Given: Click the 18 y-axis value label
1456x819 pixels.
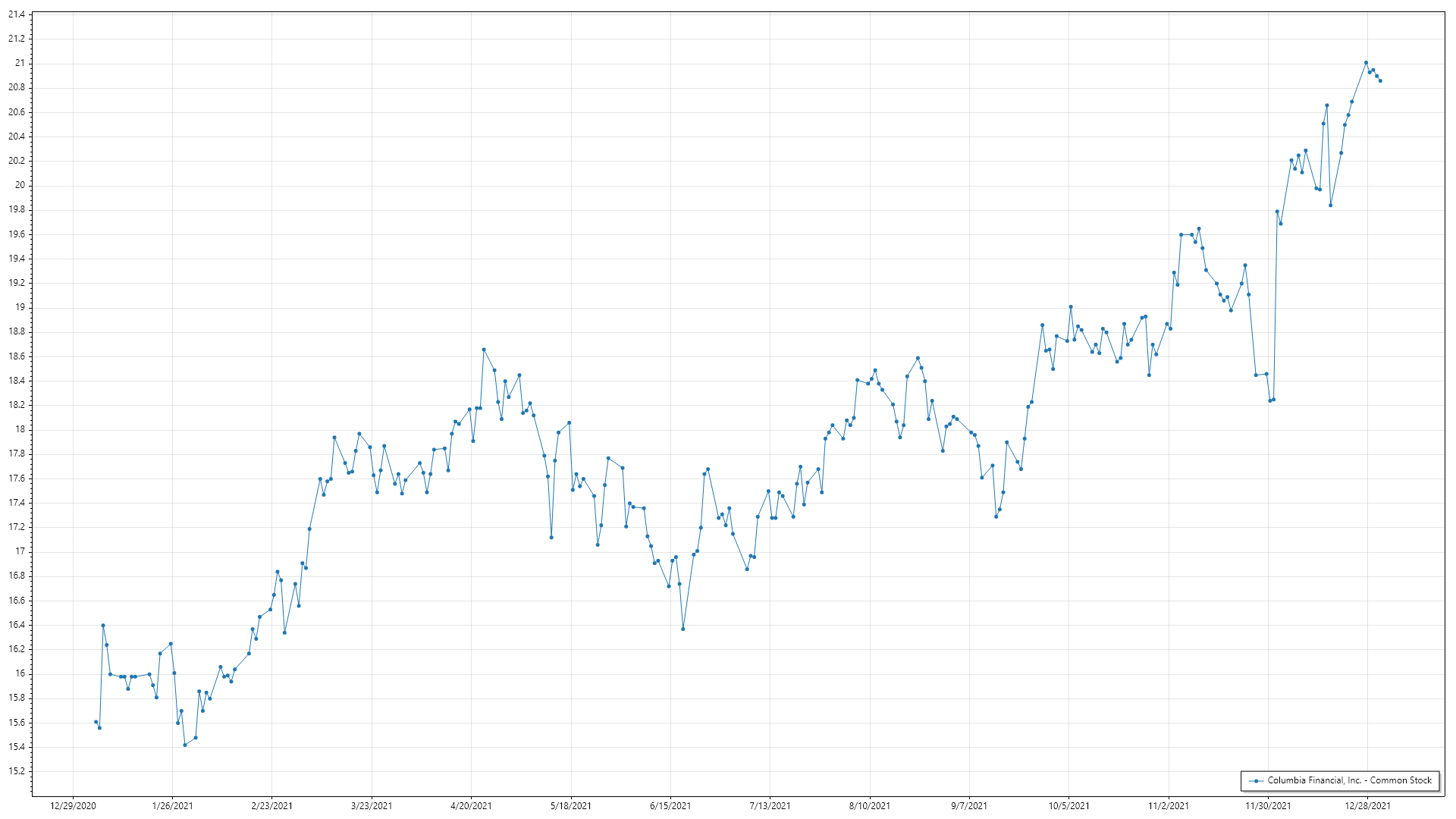Looking at the screenshot, I should 20,429.
